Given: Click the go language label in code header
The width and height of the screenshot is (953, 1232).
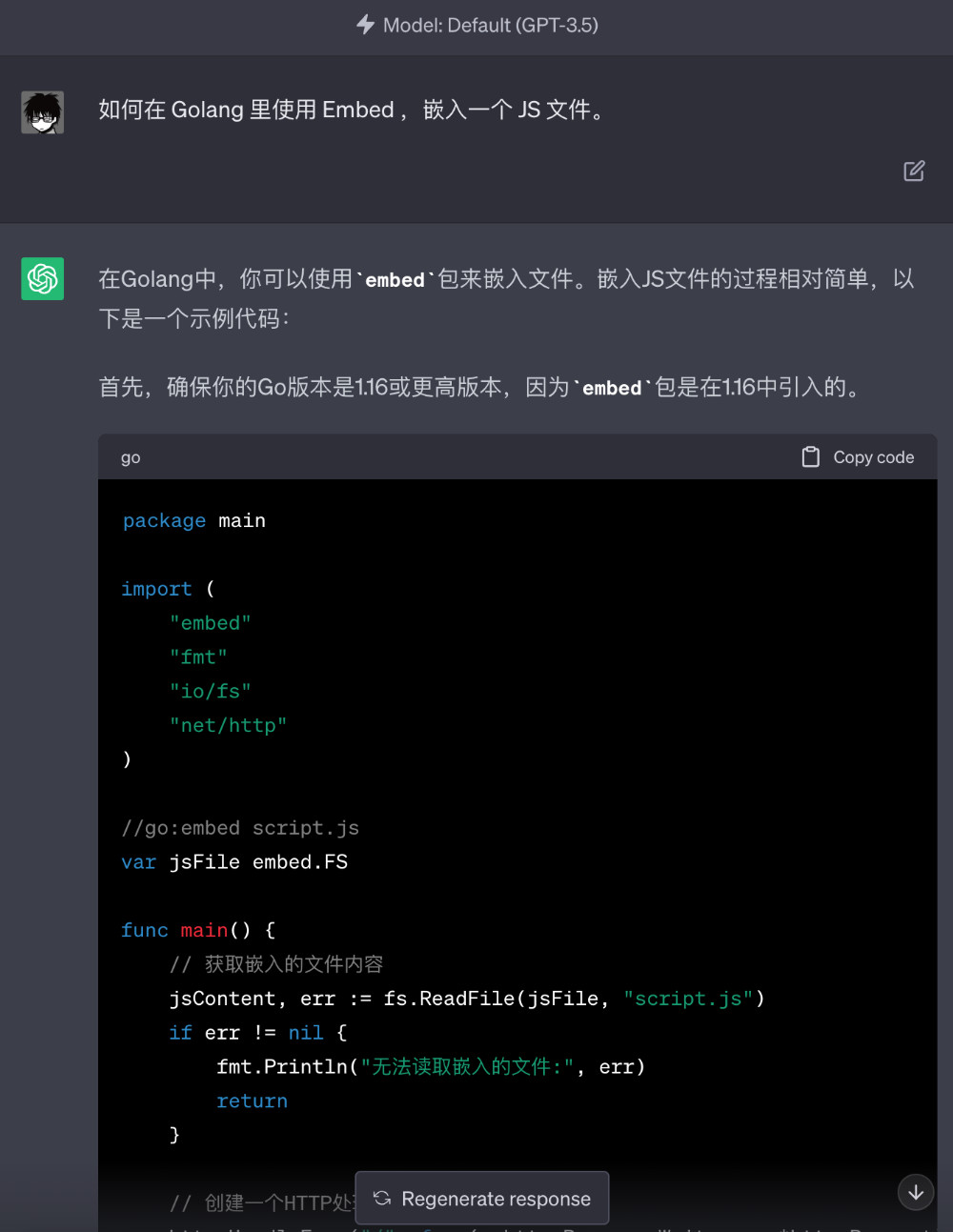Looking at the screenshot, I should (x=131, y=457).
